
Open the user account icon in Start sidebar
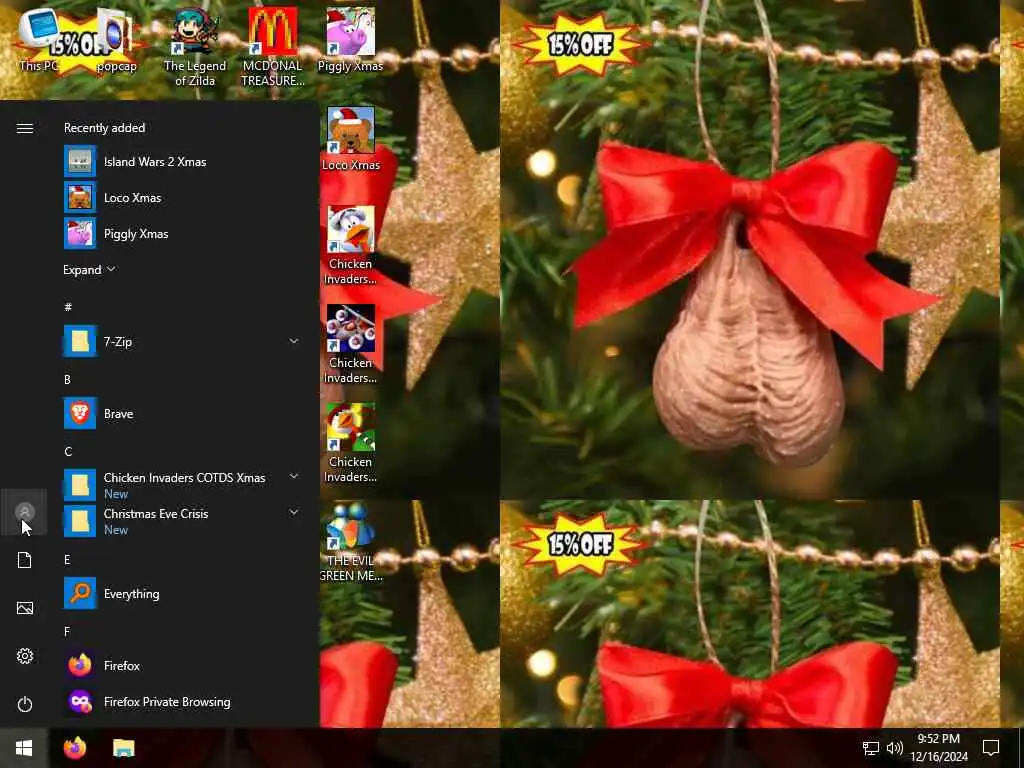pos(25,512)
